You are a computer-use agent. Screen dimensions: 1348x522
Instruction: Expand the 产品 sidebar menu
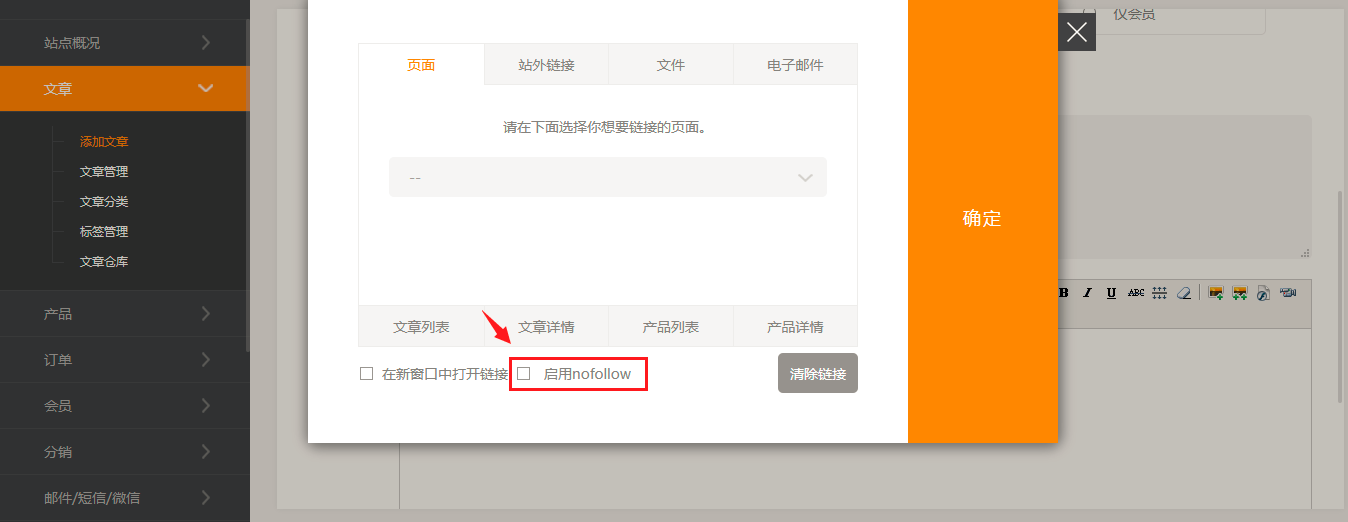(x=124, y=314)
